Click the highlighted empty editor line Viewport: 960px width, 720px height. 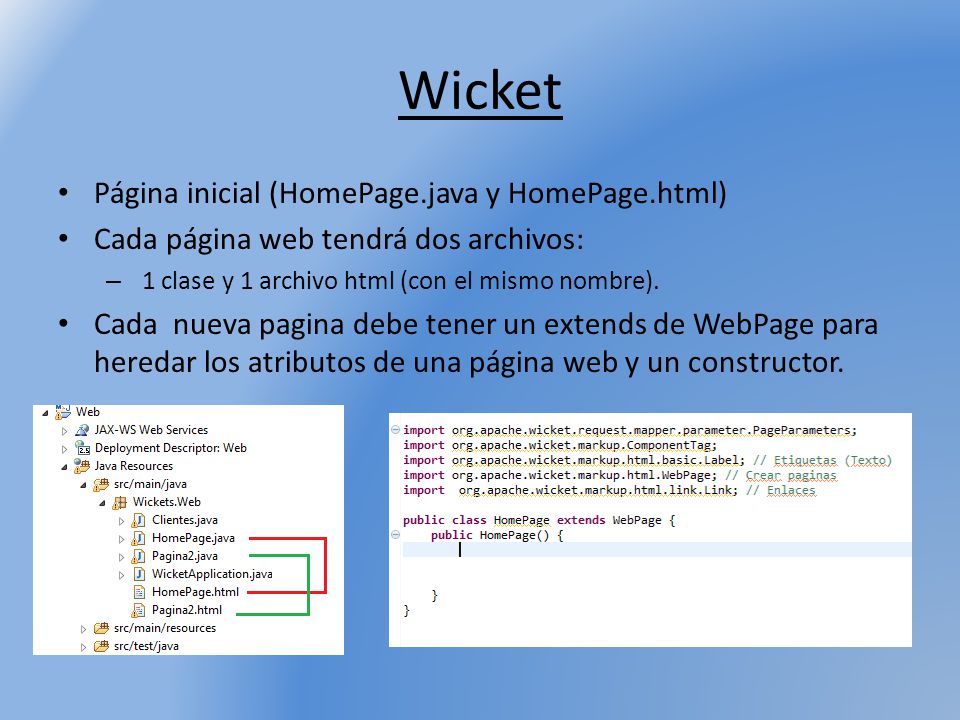point(657,550)
